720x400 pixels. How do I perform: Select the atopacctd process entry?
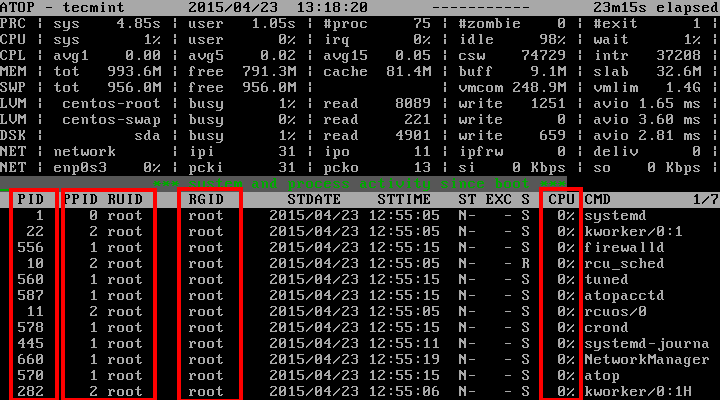click(622, 295)
